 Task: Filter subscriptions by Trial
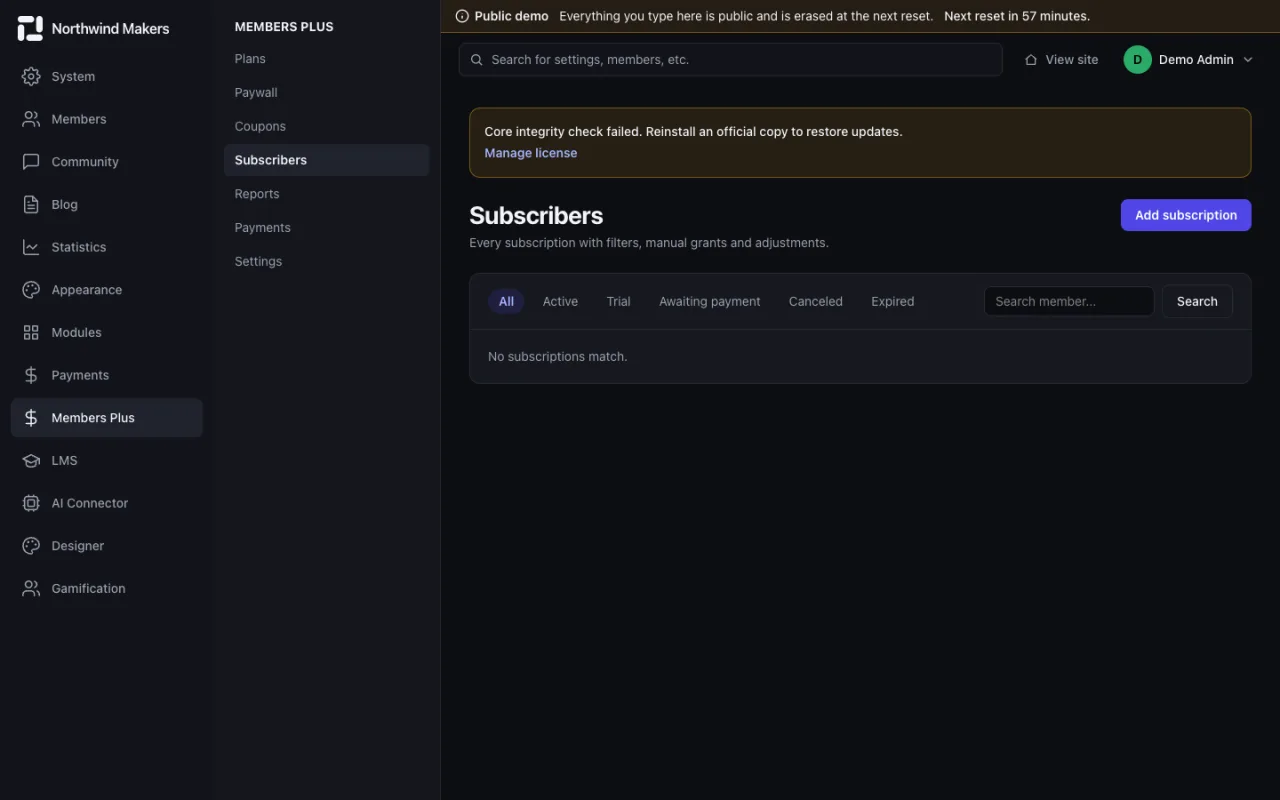point(618,301)
